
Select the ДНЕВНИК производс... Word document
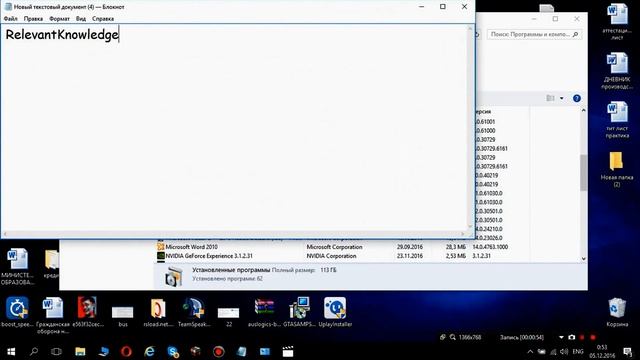pyautogui.click(x=617, y=71)
